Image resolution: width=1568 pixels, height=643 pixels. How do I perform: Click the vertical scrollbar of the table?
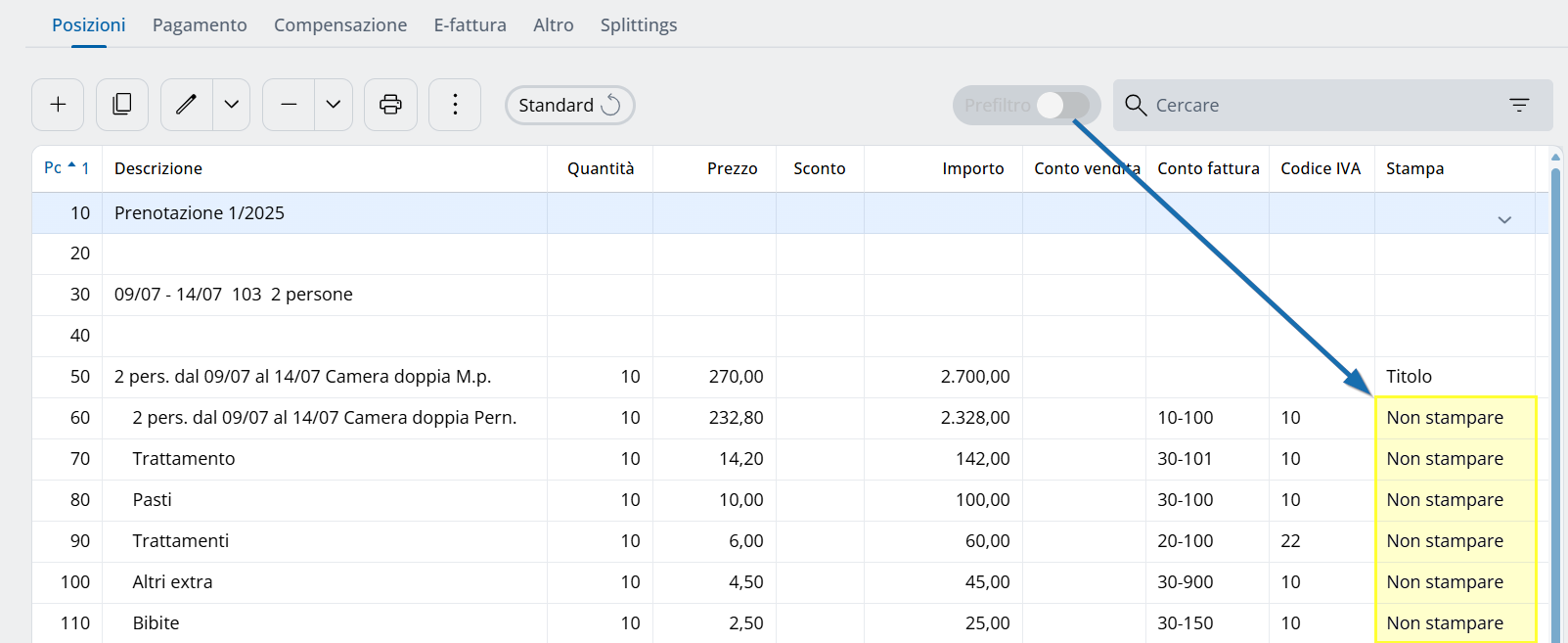point(1555,391)
